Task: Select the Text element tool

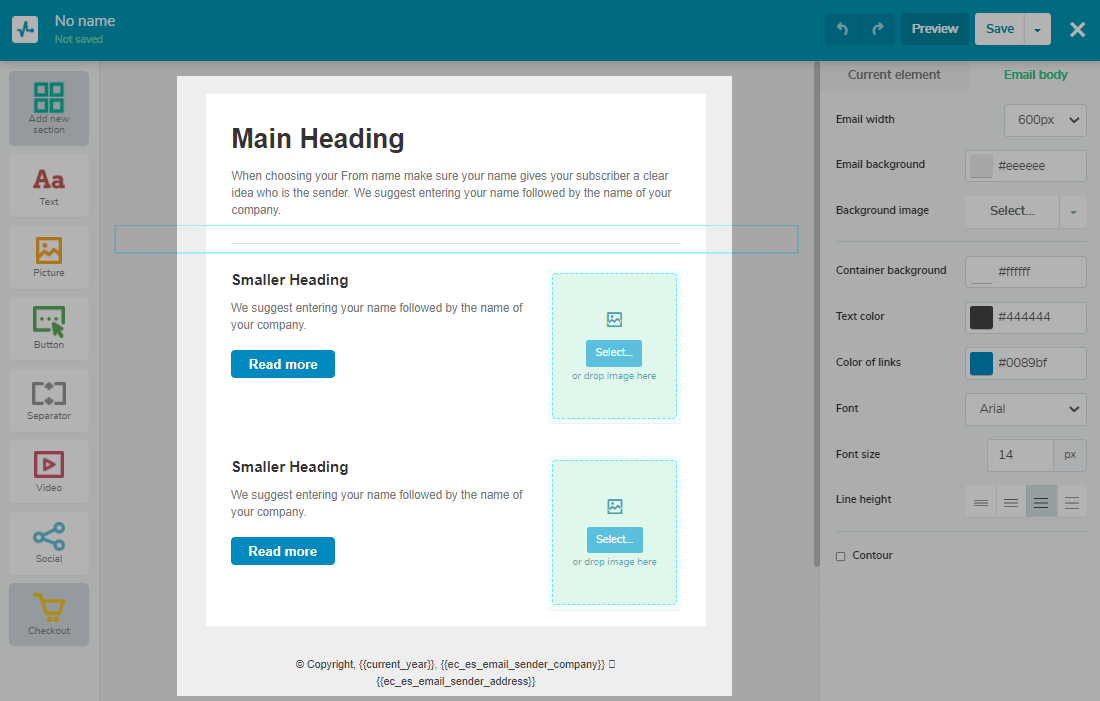Action: pyautogui.click(x=48, y=185)
